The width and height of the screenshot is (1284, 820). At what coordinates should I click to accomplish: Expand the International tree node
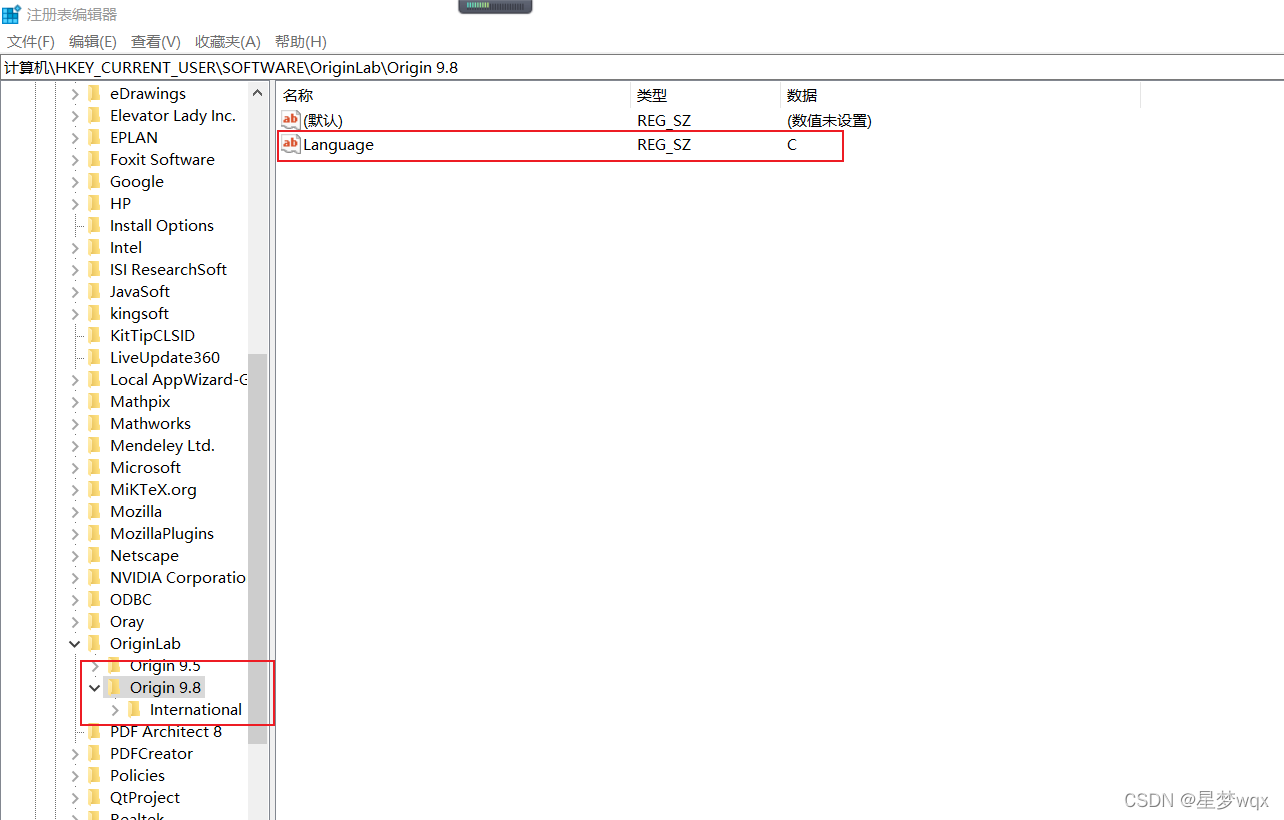point(115,710)
